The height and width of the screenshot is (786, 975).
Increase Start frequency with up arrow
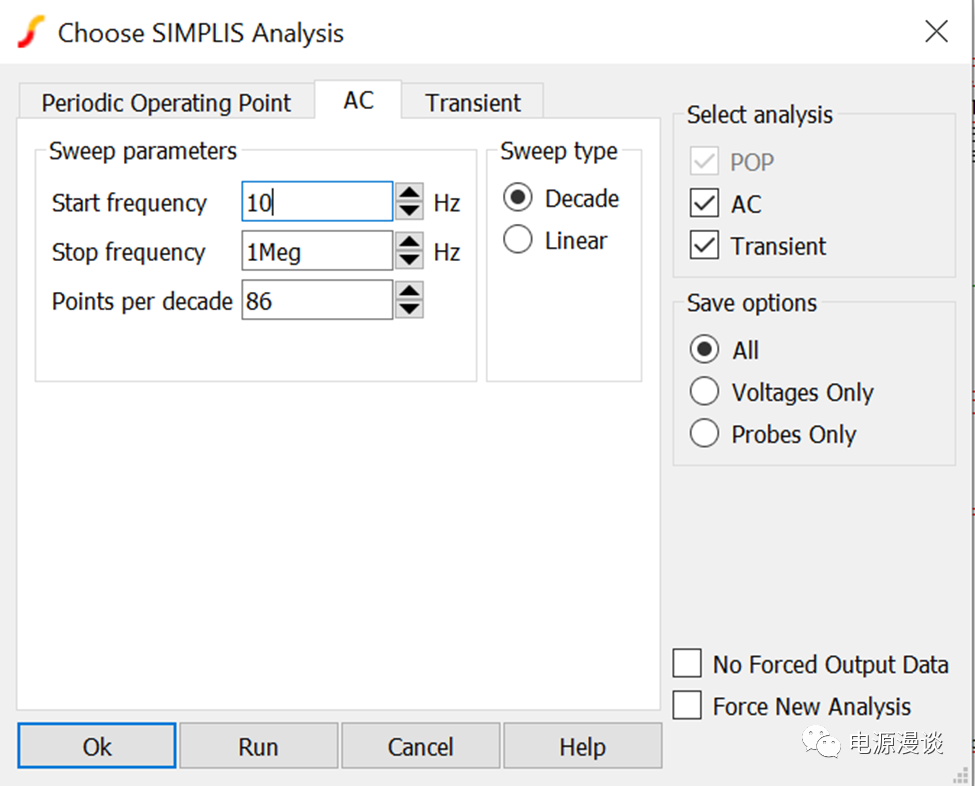409,193
